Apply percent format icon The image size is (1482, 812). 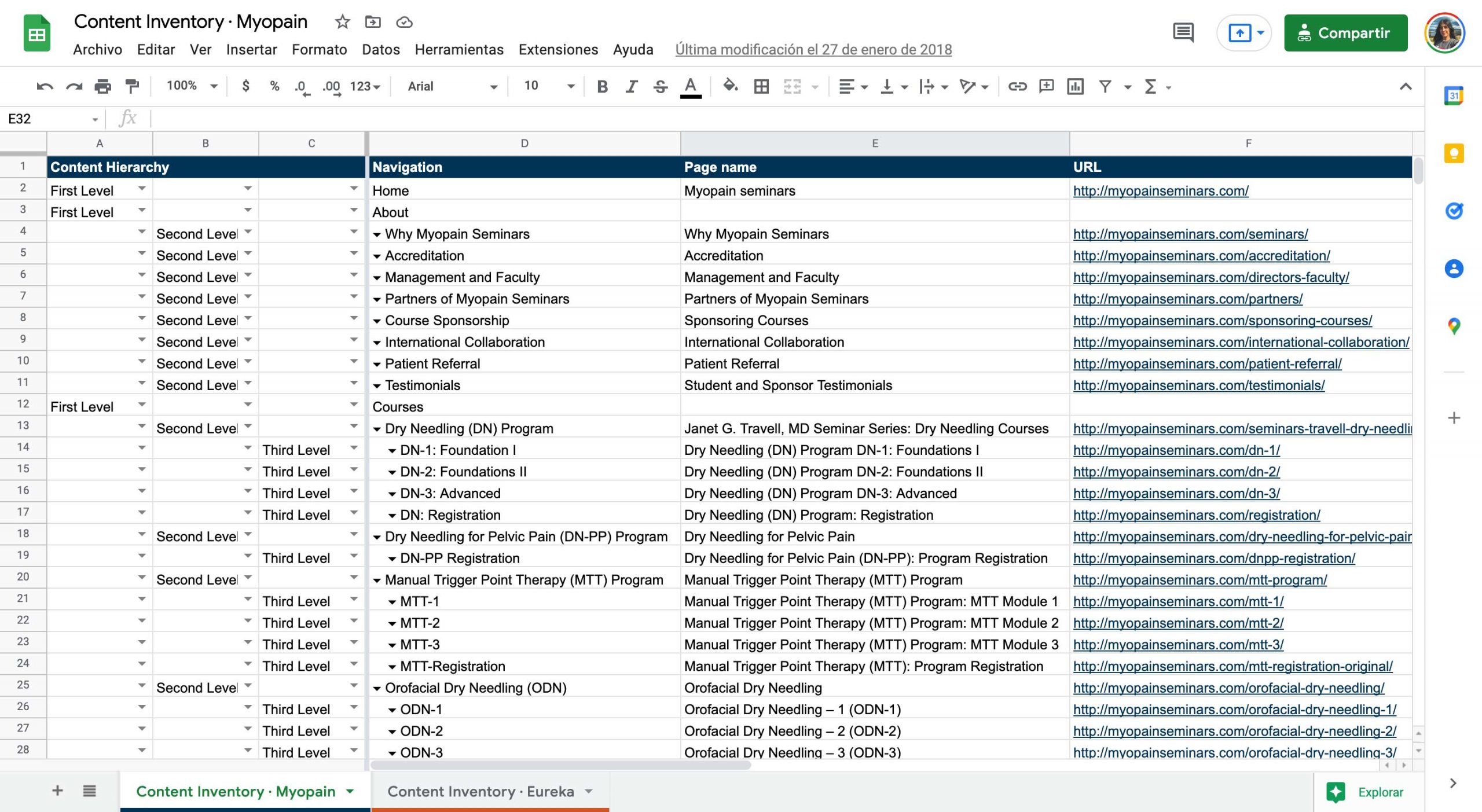click(274, 86)
